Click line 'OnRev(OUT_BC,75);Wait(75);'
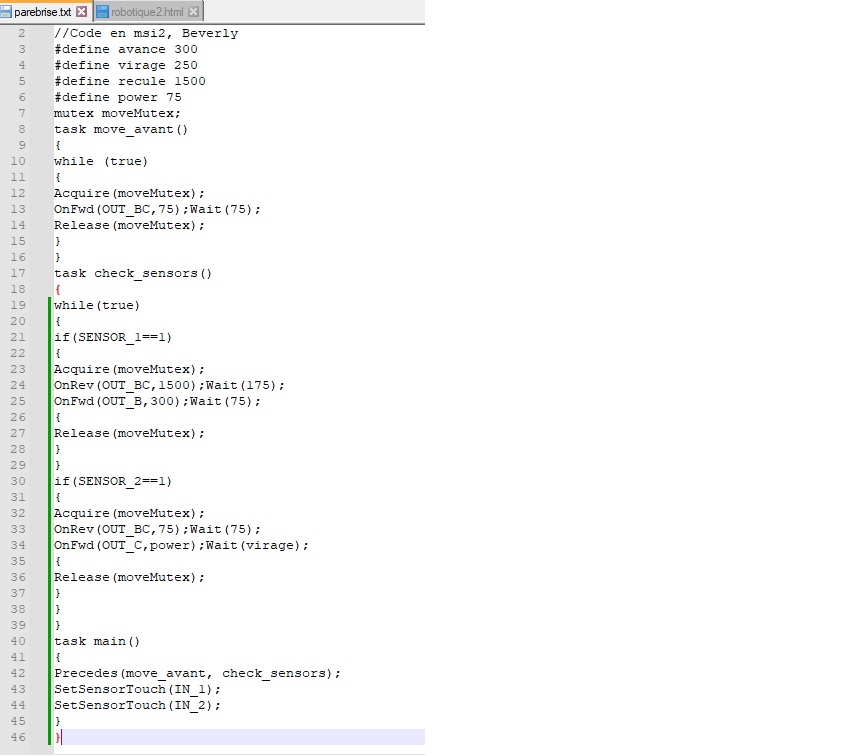864x756 pixels. coord(157,529)
